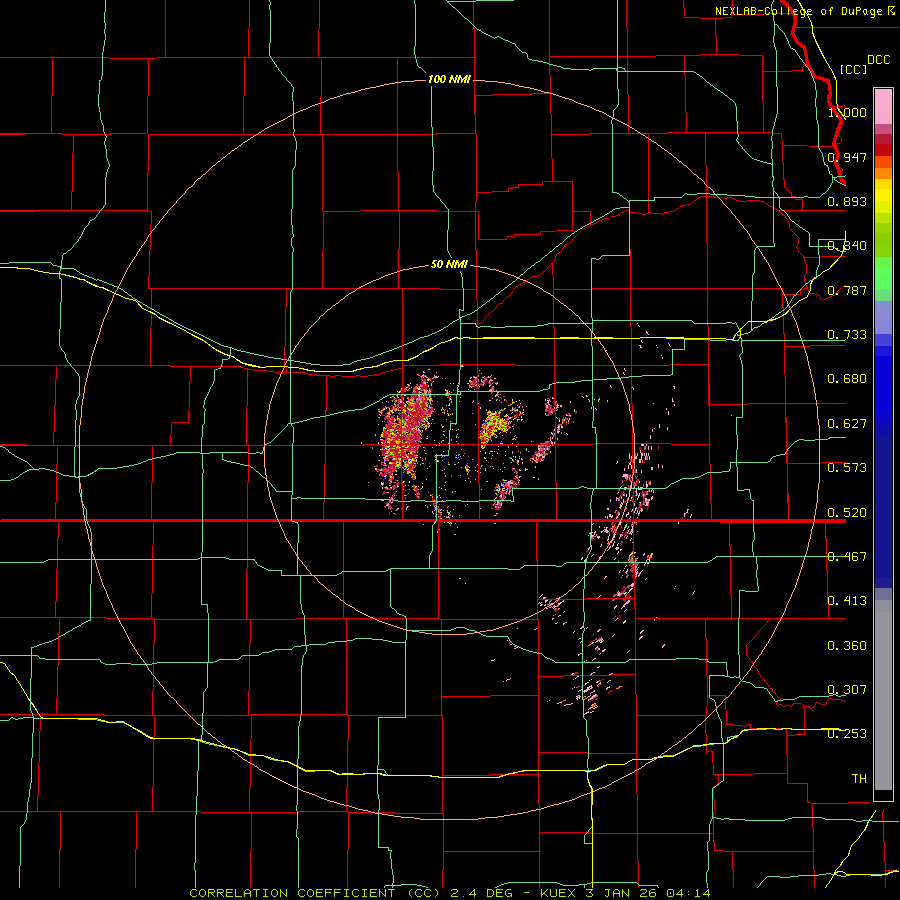
Task: Click the 0.573 scale value
Action: point(847,468)
